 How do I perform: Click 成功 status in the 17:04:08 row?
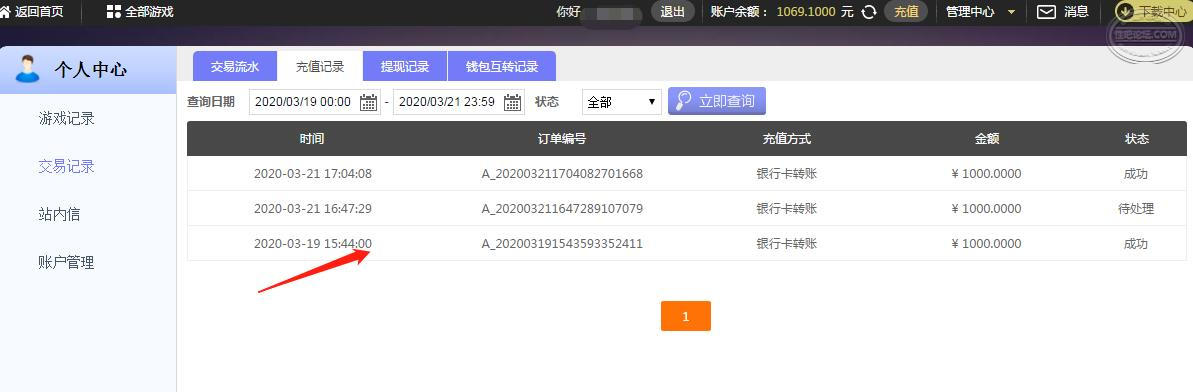pyautogui.click(x=1136, y=174)
